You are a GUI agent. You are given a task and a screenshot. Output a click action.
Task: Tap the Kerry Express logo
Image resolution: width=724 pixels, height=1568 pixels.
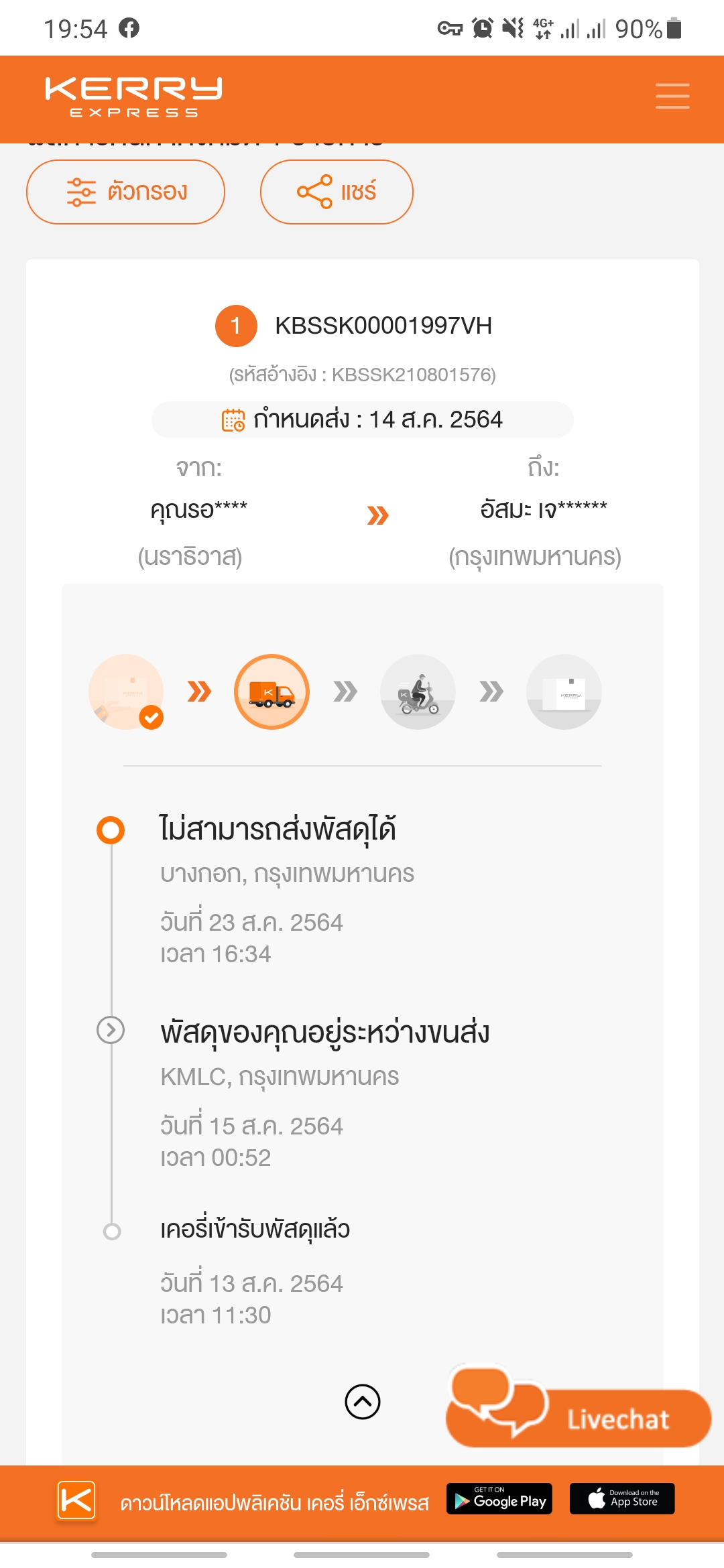[133, 96]
